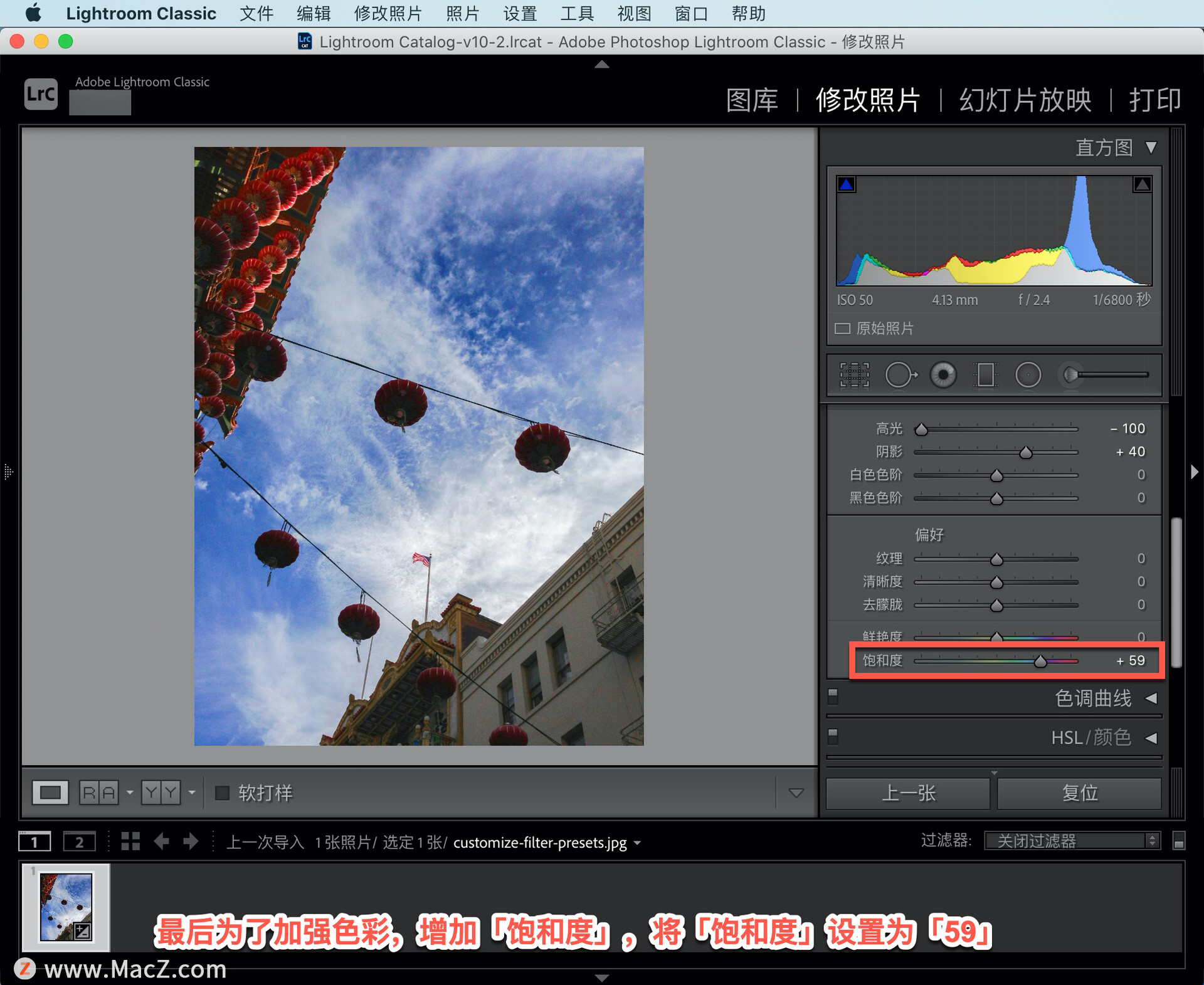Open the 图库 Library module
The image size is (1204, 985).
pos(752,100)
